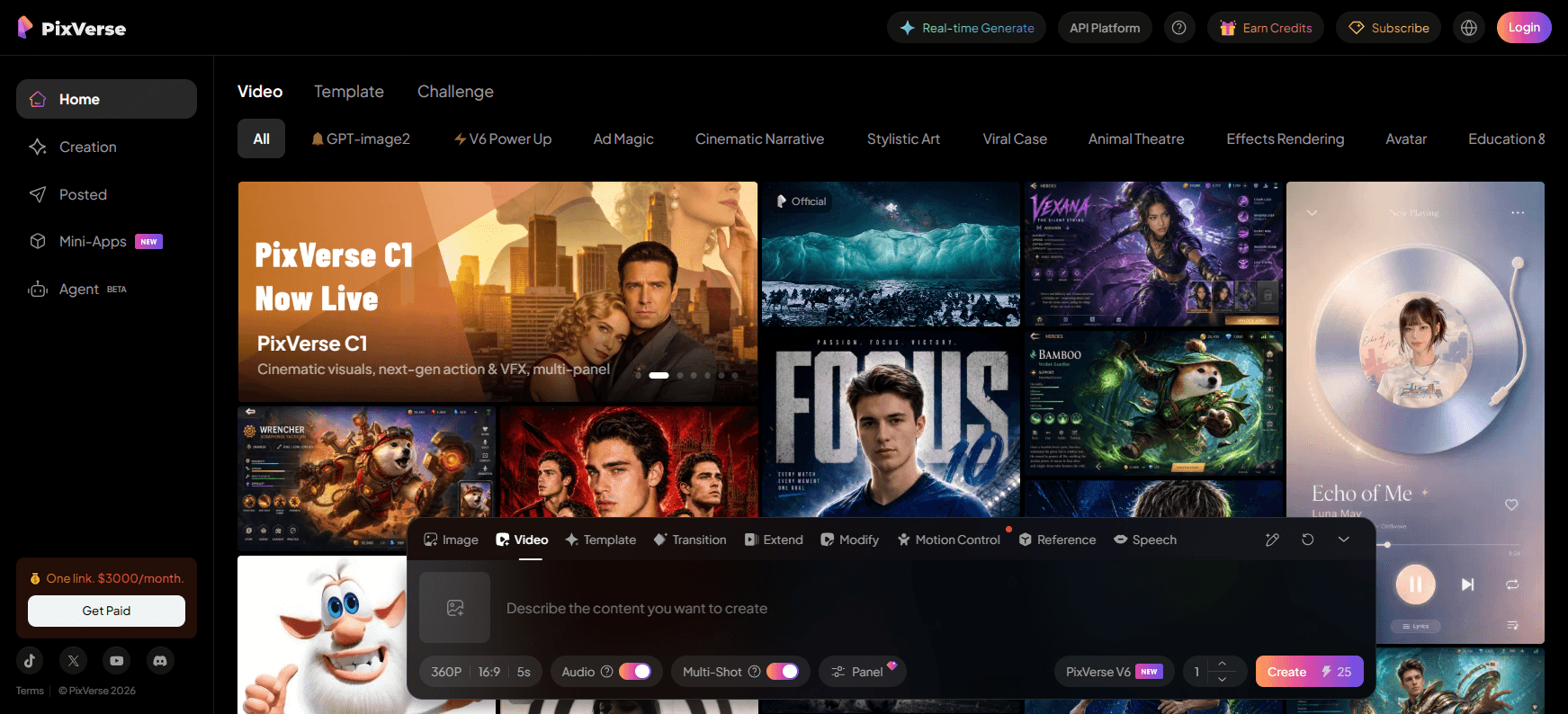Click the magic wand prompt enhance icon
Screen dimensions: 1568x714
1272,540
